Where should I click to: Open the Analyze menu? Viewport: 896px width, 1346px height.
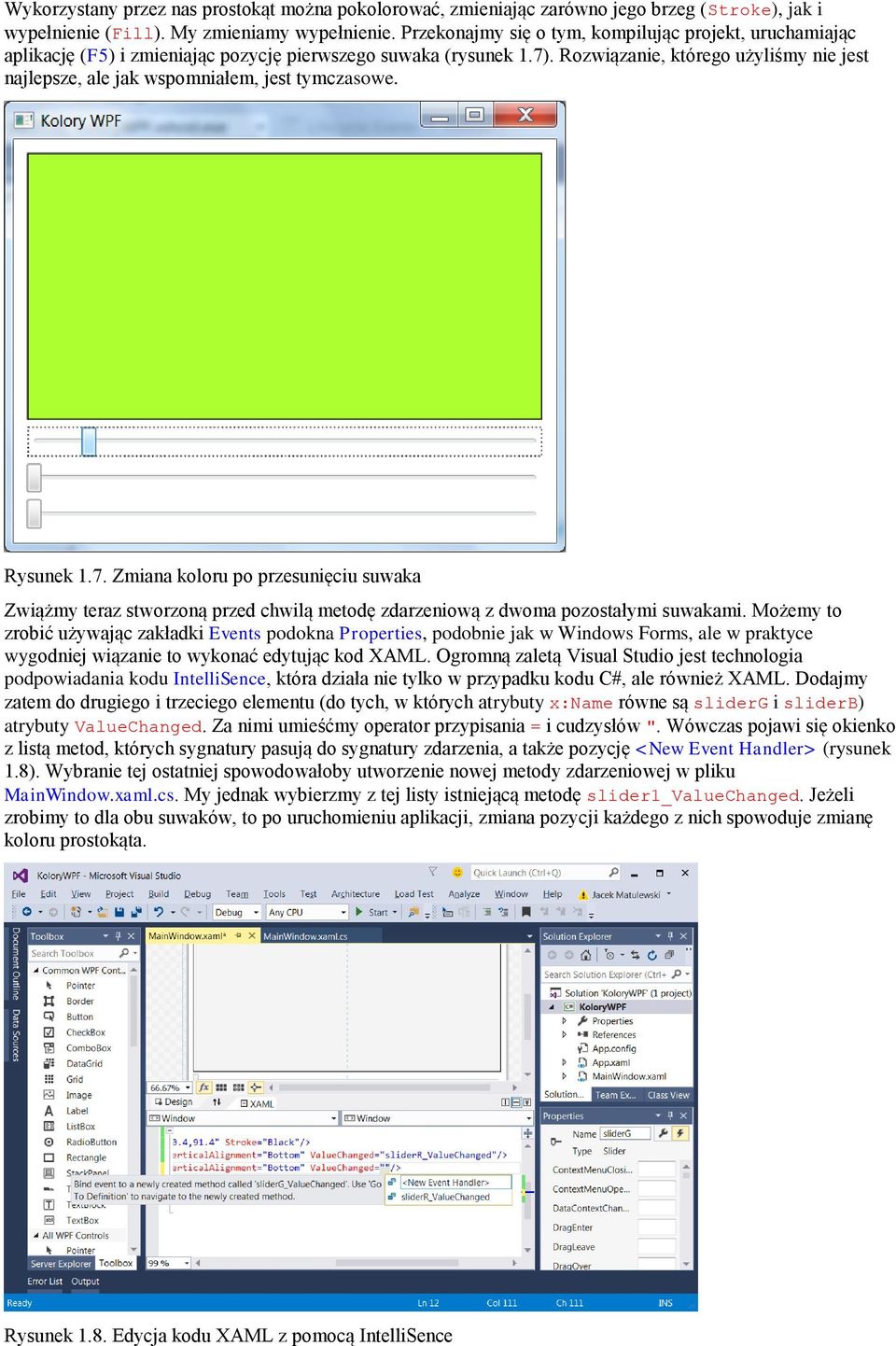coord(464,894)
